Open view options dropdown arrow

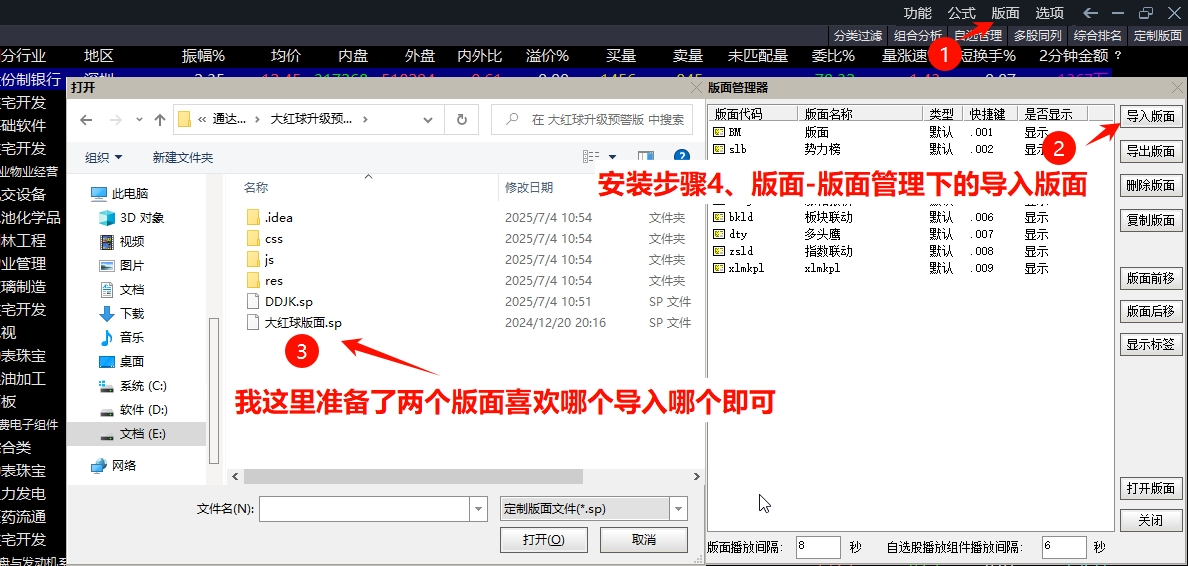point(612,158)
